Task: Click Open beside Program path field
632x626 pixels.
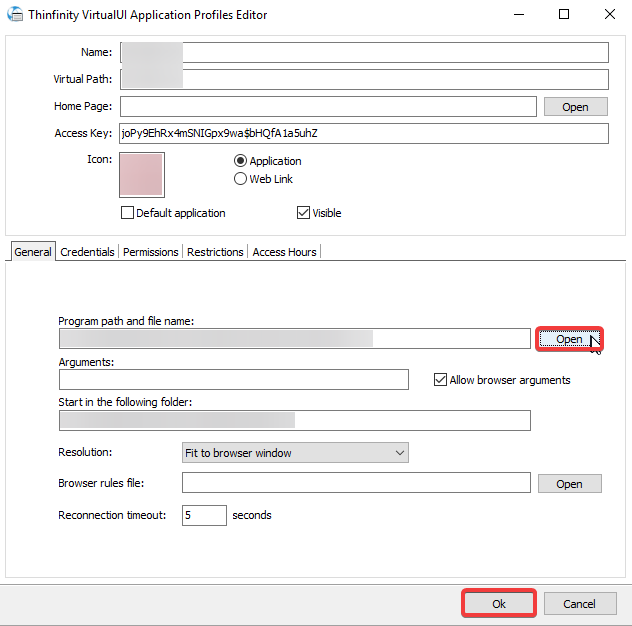Action: (569, 339)
